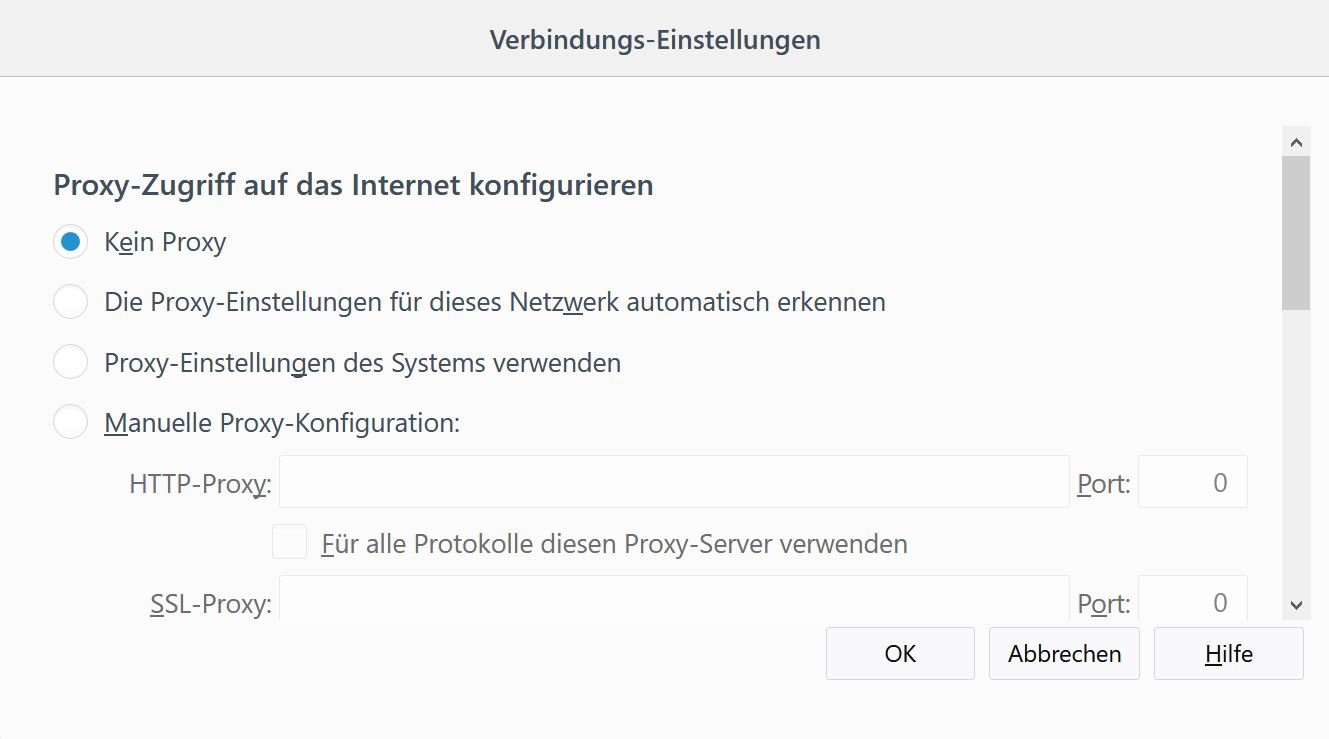Click the "Kein Proxy" label text
The height and width of the screenshot is (739, 1329).
coord(165,243)
